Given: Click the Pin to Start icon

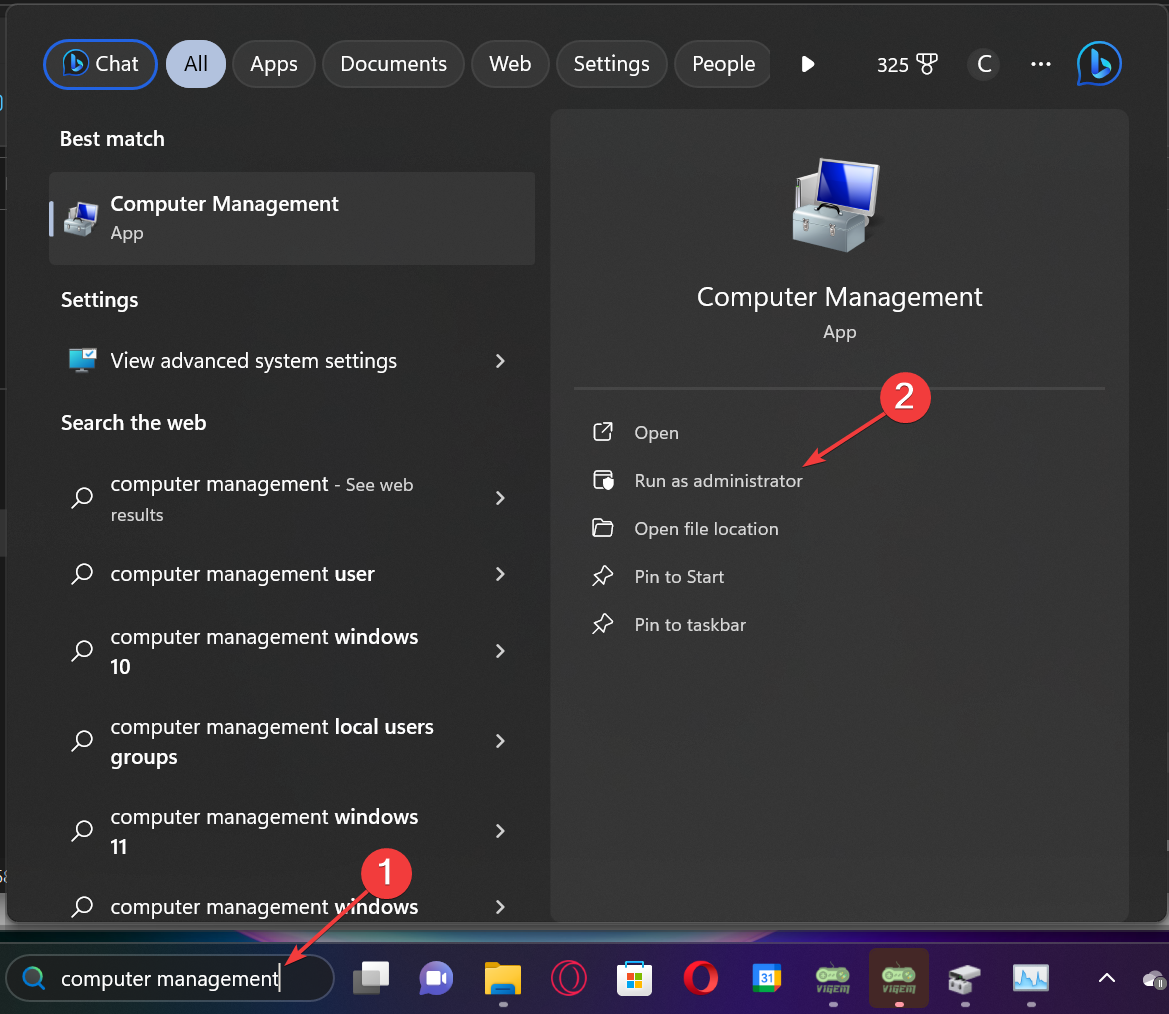Looking at the screenshot, I should (x=603, y=576).
